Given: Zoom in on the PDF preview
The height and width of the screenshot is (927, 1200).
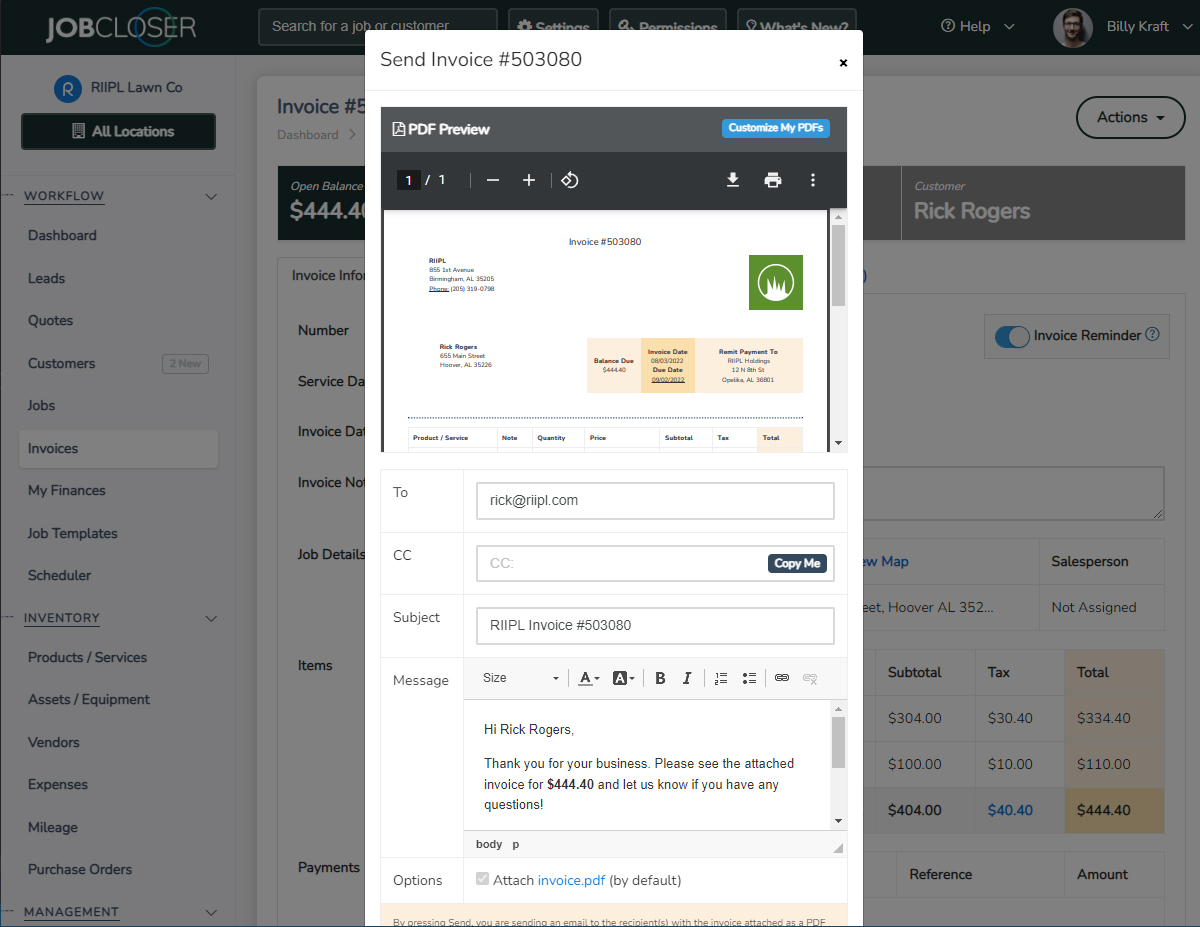Looking at the screenshot, I should pyautogui.click(x=528, y=180).
